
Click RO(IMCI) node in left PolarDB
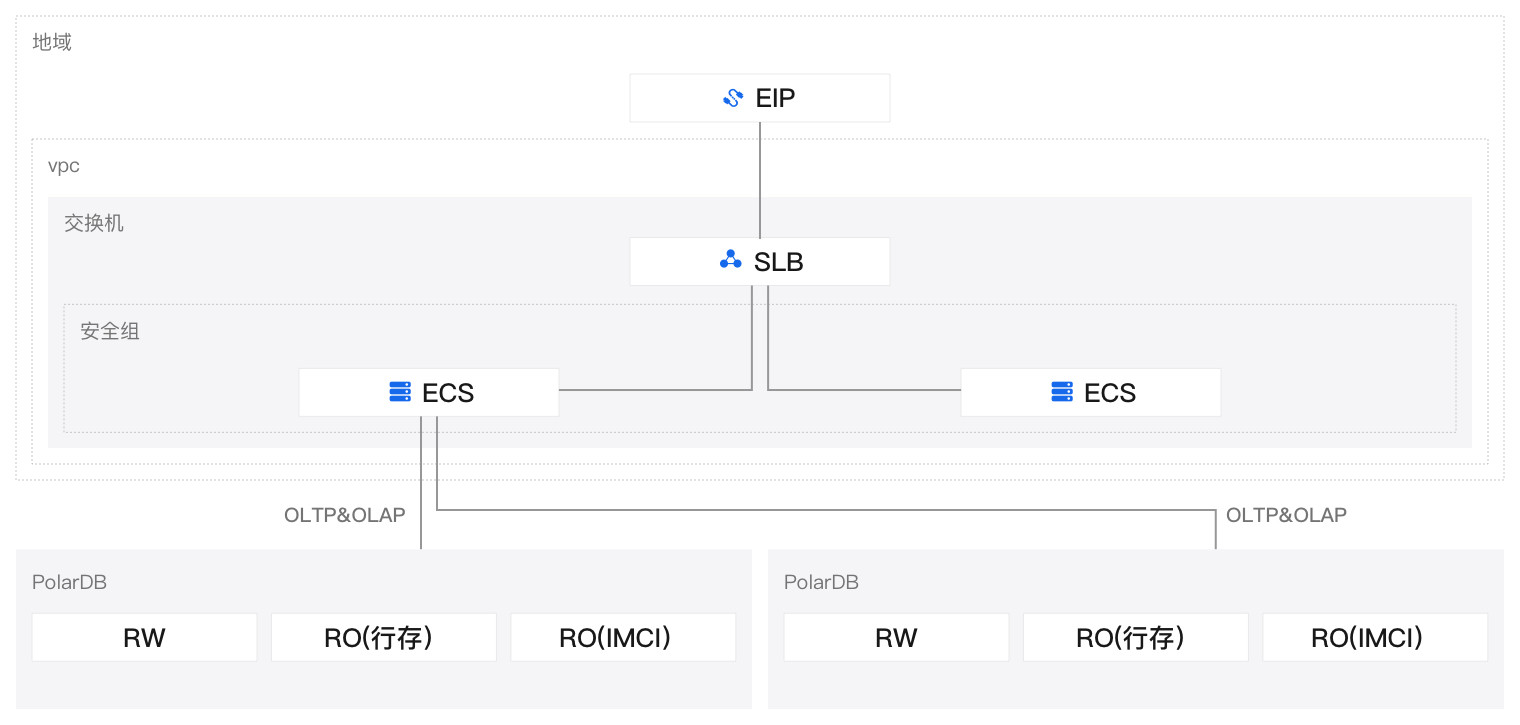(623, 638)
